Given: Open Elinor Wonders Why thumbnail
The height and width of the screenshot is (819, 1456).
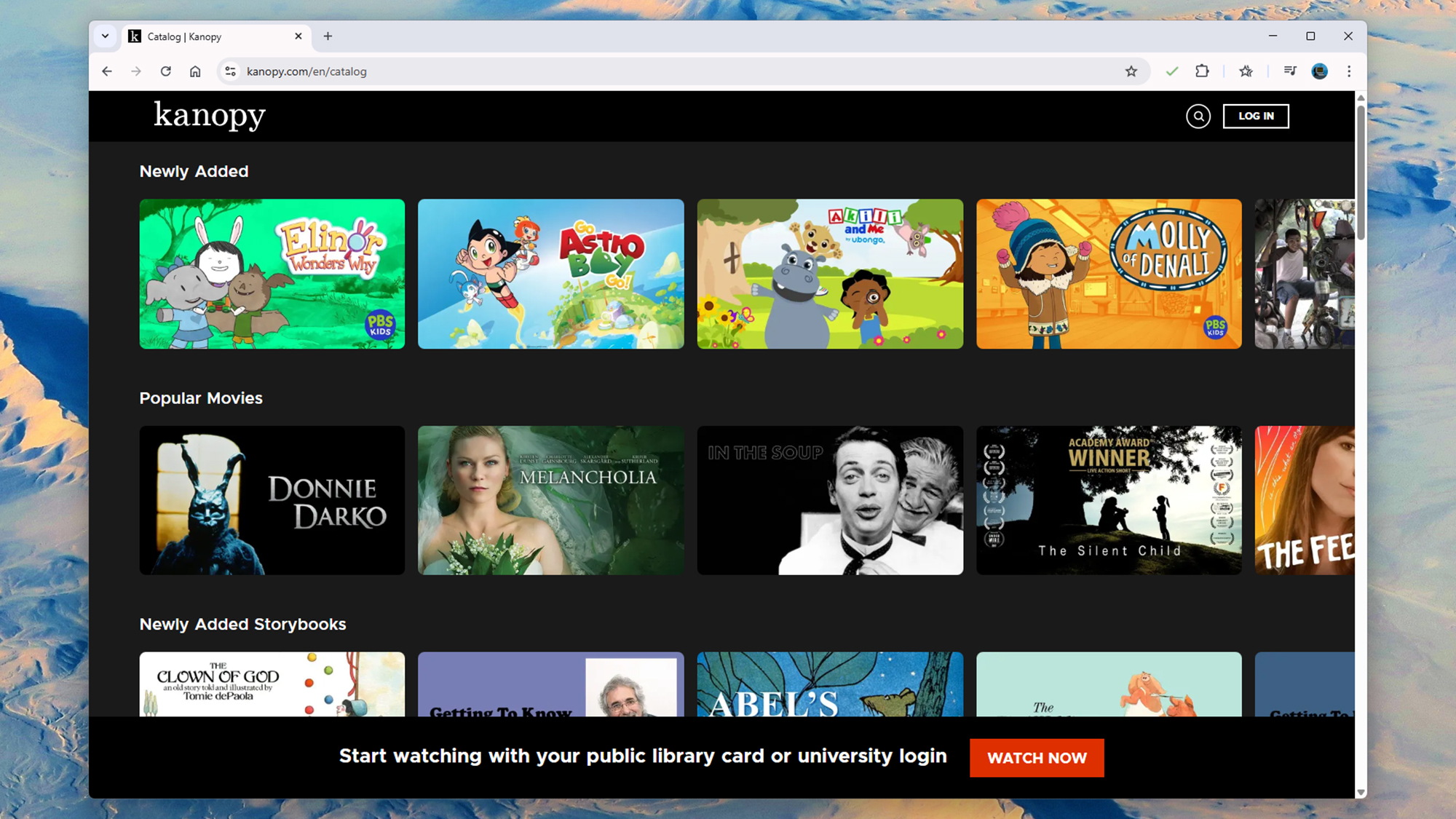Looking at the screenshot, I should coord(272,274).
